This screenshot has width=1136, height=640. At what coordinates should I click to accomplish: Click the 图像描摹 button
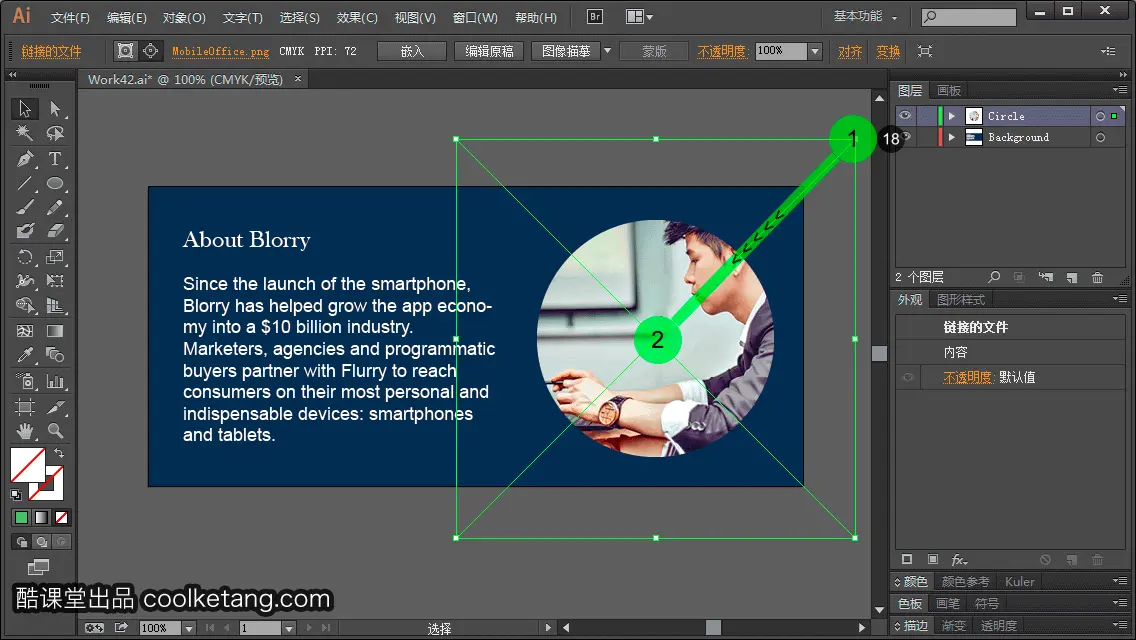(x=566, y=51)
